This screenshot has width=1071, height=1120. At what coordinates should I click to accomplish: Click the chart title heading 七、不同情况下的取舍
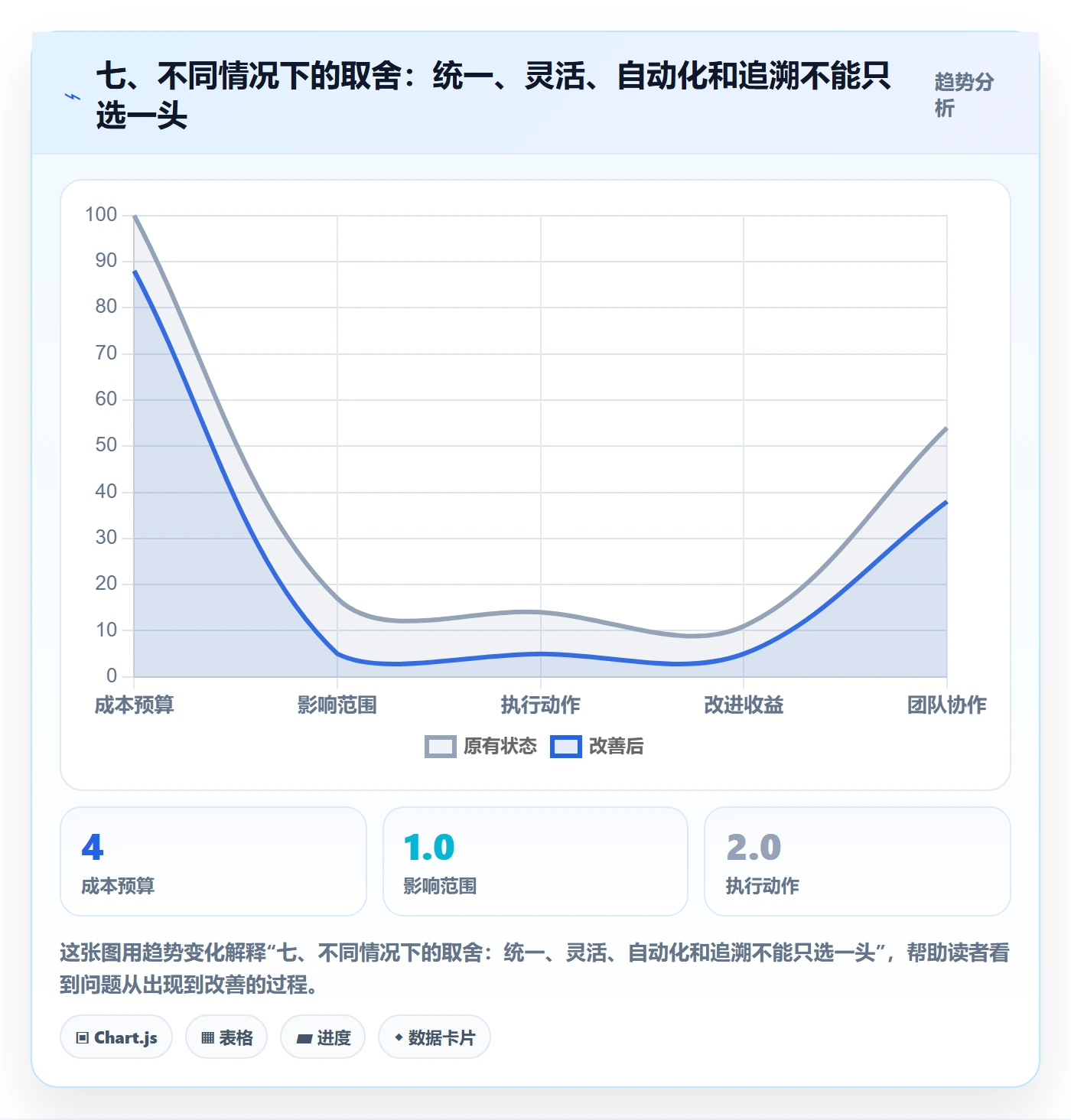click(493, 96)
